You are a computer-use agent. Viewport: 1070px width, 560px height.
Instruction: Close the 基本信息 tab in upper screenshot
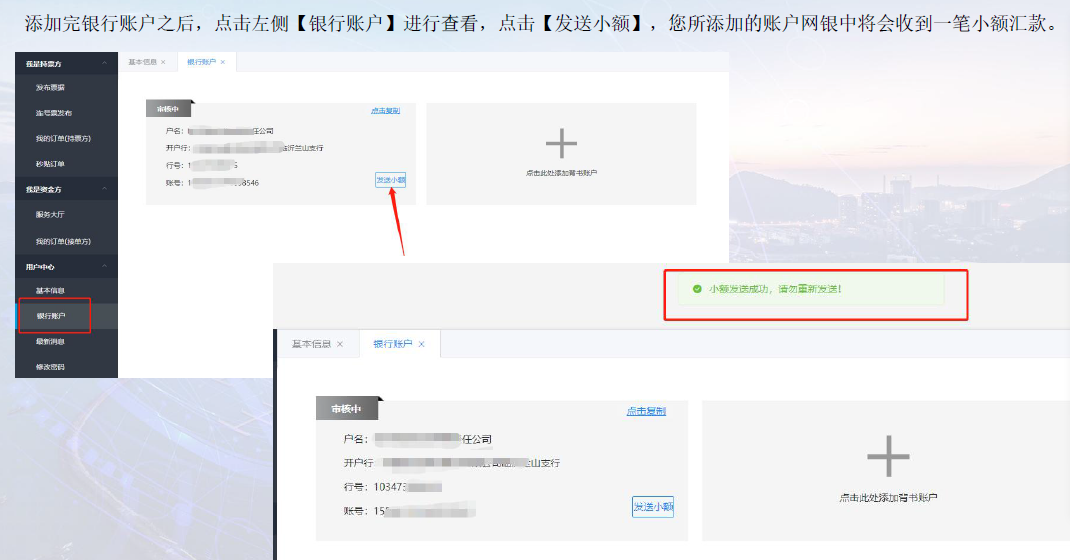pos(163,62)
